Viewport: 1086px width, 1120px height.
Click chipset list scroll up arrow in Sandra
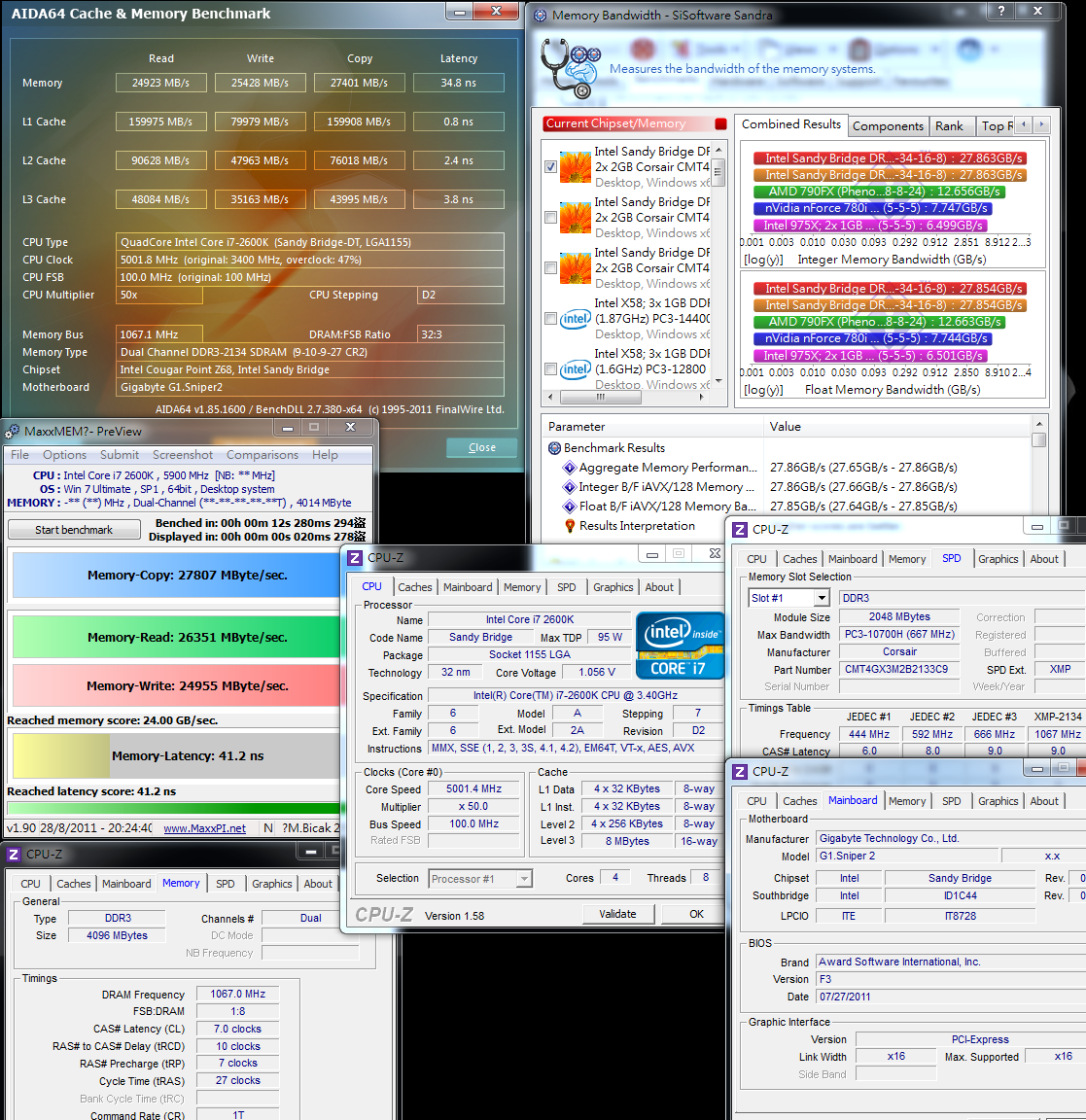pyautogui.click(x=718, y=149)
